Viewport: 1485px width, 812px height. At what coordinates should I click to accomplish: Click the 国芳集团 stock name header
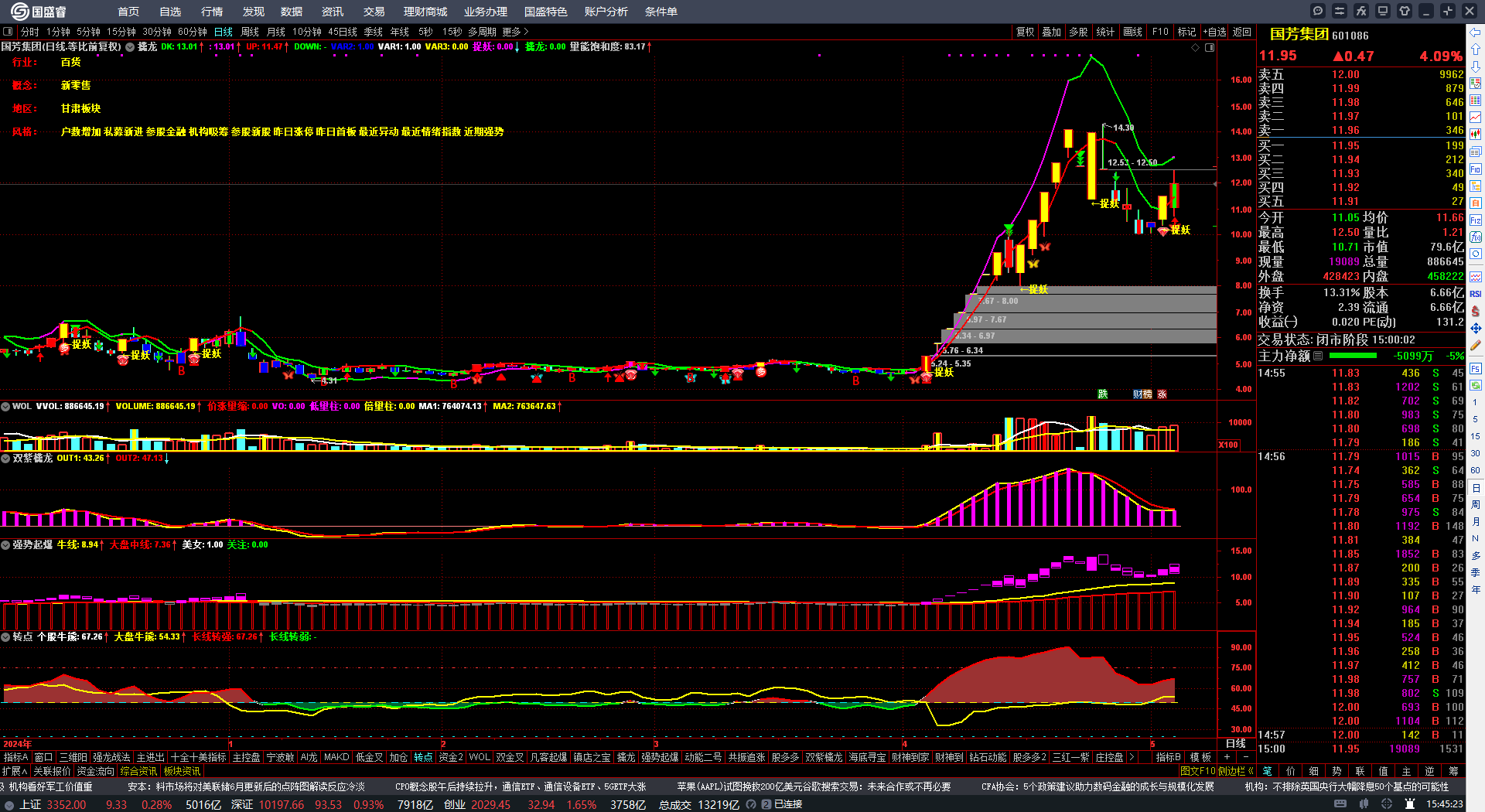click(x=1299, y=34)
